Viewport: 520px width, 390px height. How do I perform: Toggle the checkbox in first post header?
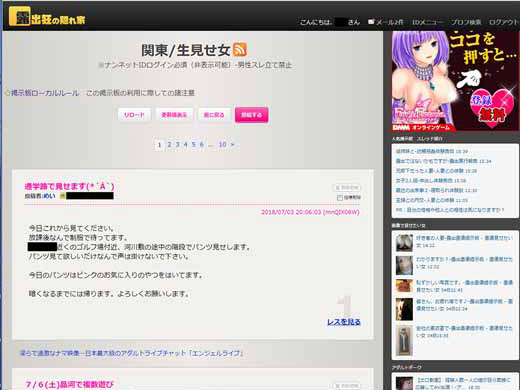point(340,198)
